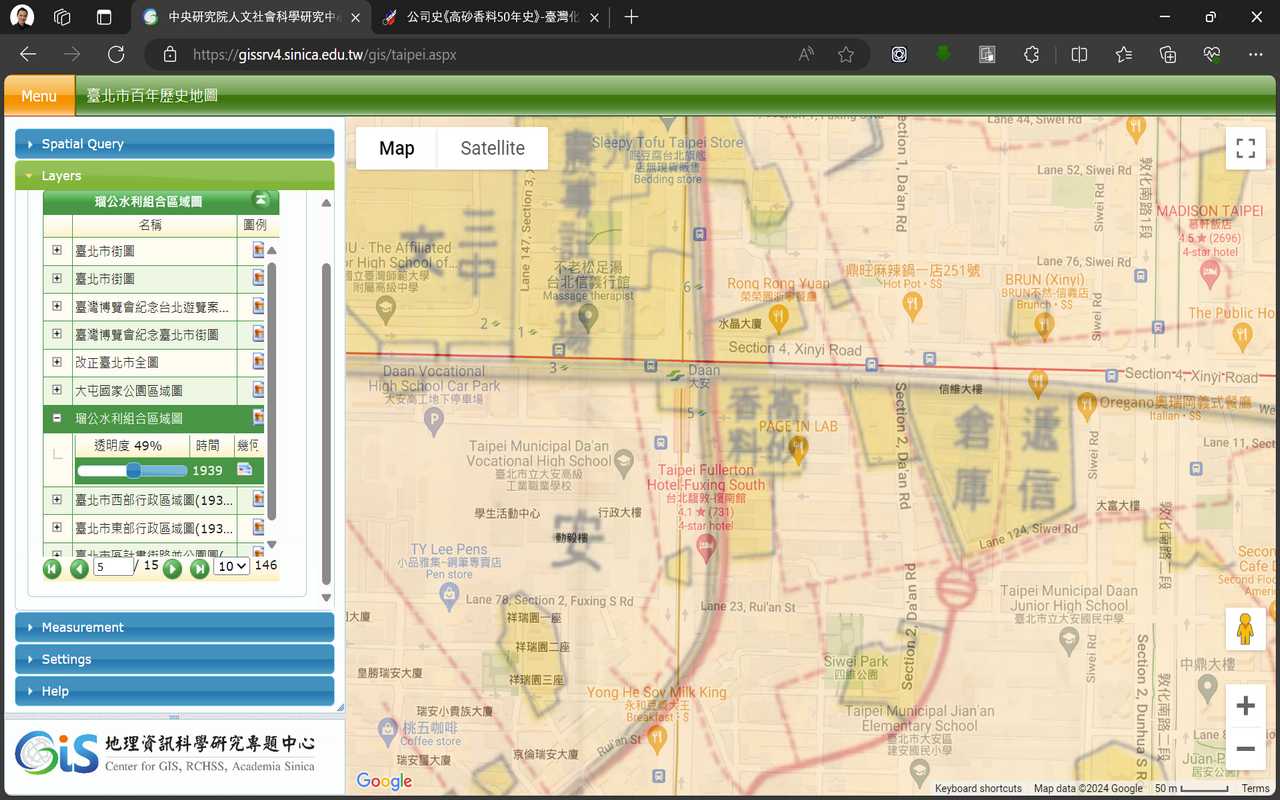Click the page number input field

click(x=113, y=566)
